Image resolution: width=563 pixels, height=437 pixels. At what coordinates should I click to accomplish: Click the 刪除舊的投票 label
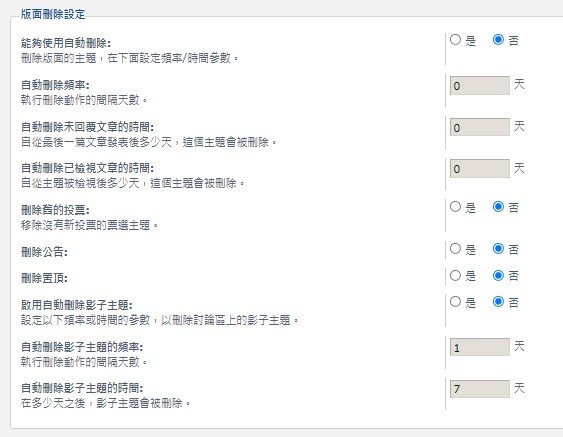[55, 210]
